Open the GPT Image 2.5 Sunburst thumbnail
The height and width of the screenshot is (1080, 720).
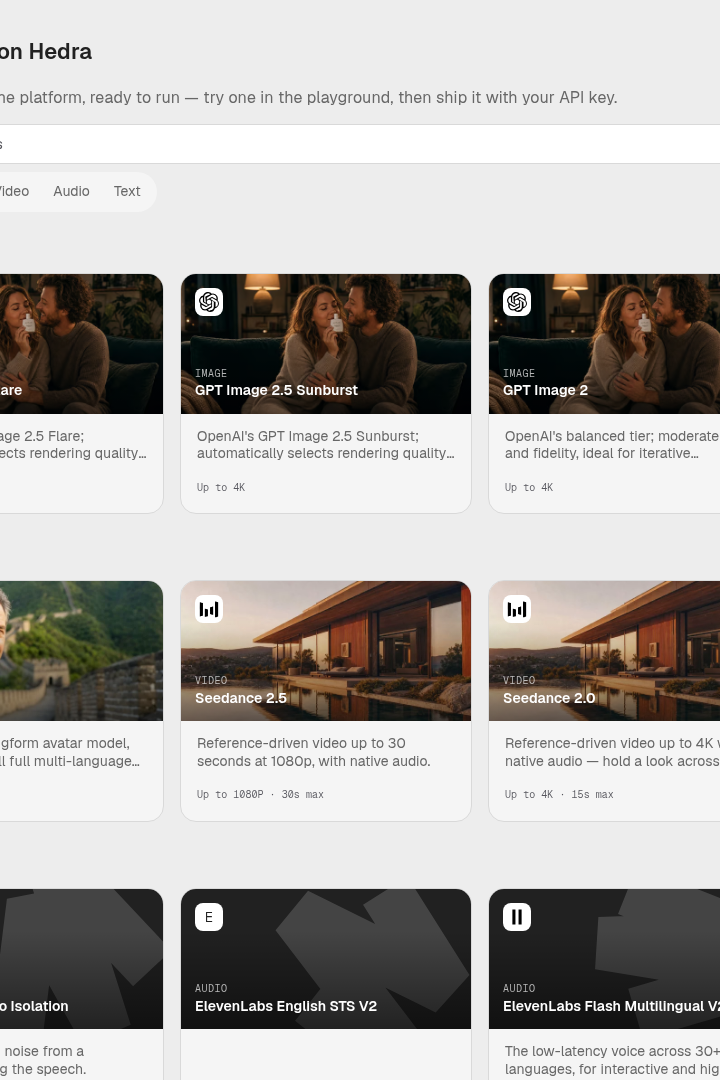tap(326, 344)
